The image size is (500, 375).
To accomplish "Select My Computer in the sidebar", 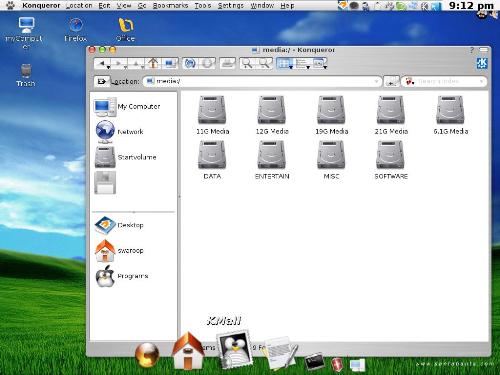I will pyautogui.click(x=127, y=107).
